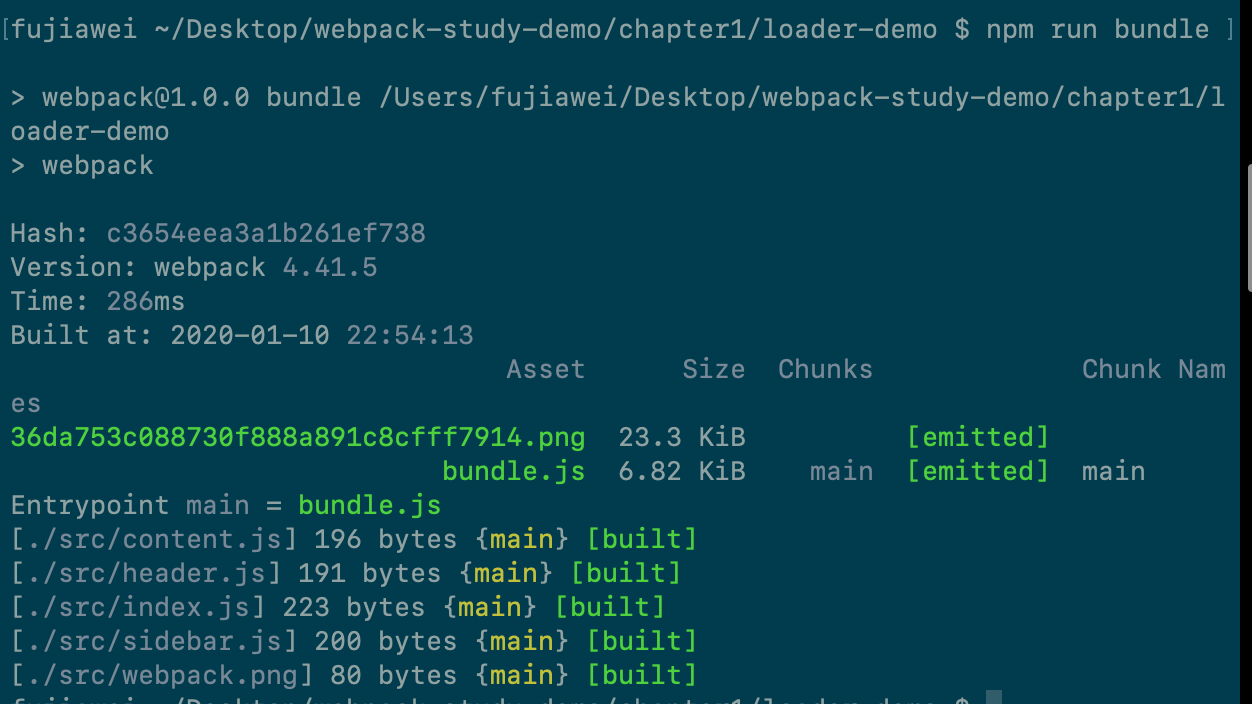This screenshot has width=1252, height=704.
Task: Click the ./src/sidebar.js module path
Action: [x=154, y=641]
